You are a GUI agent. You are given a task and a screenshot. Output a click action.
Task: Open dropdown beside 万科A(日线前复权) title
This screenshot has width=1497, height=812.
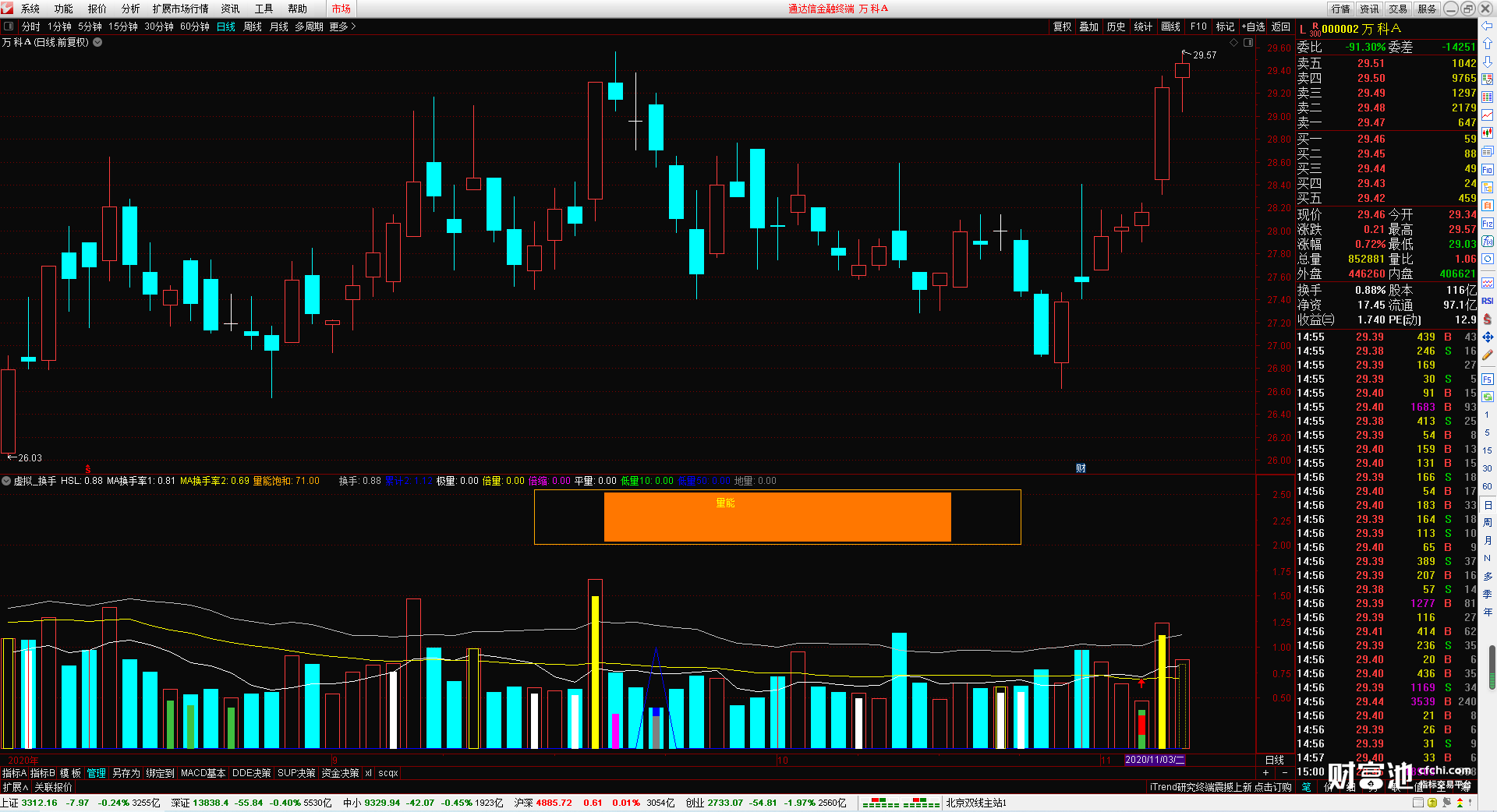click(x=97, y=42)
